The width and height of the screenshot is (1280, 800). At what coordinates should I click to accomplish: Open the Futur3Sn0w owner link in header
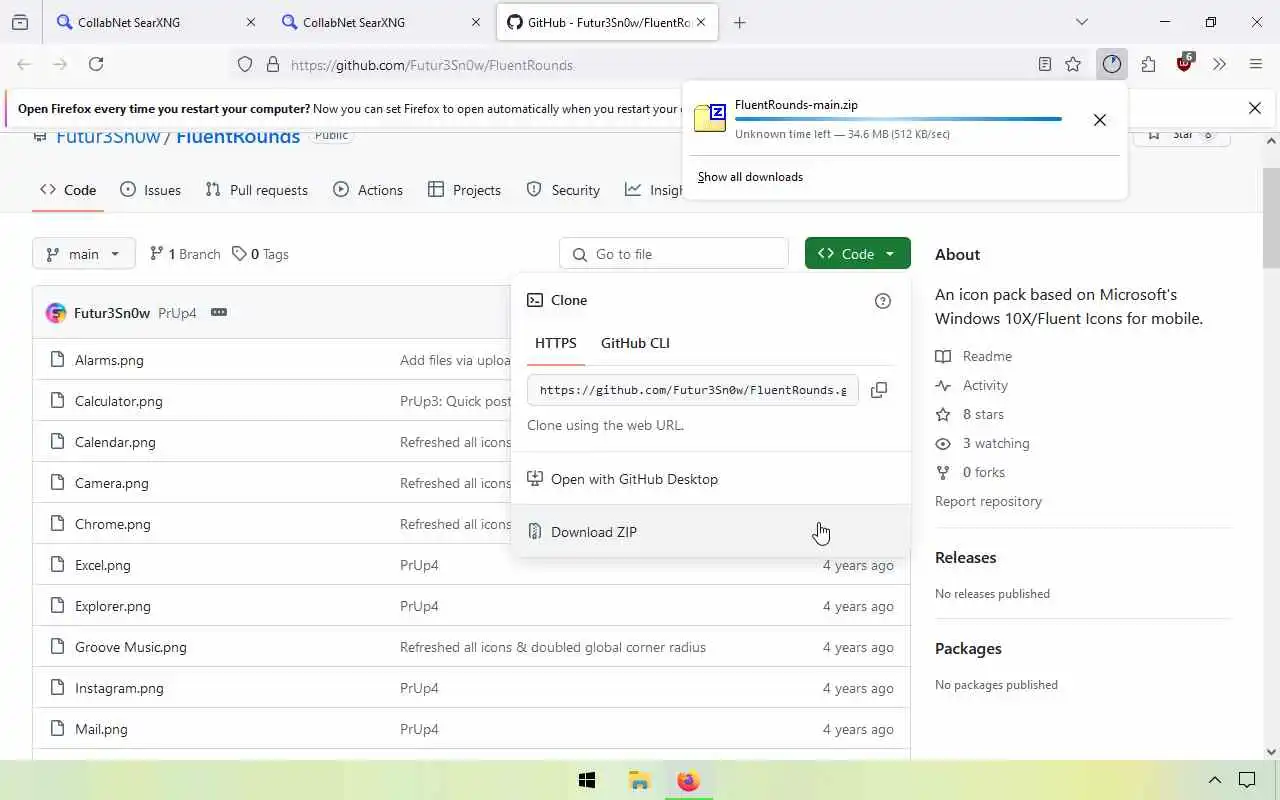click(108, 137)
